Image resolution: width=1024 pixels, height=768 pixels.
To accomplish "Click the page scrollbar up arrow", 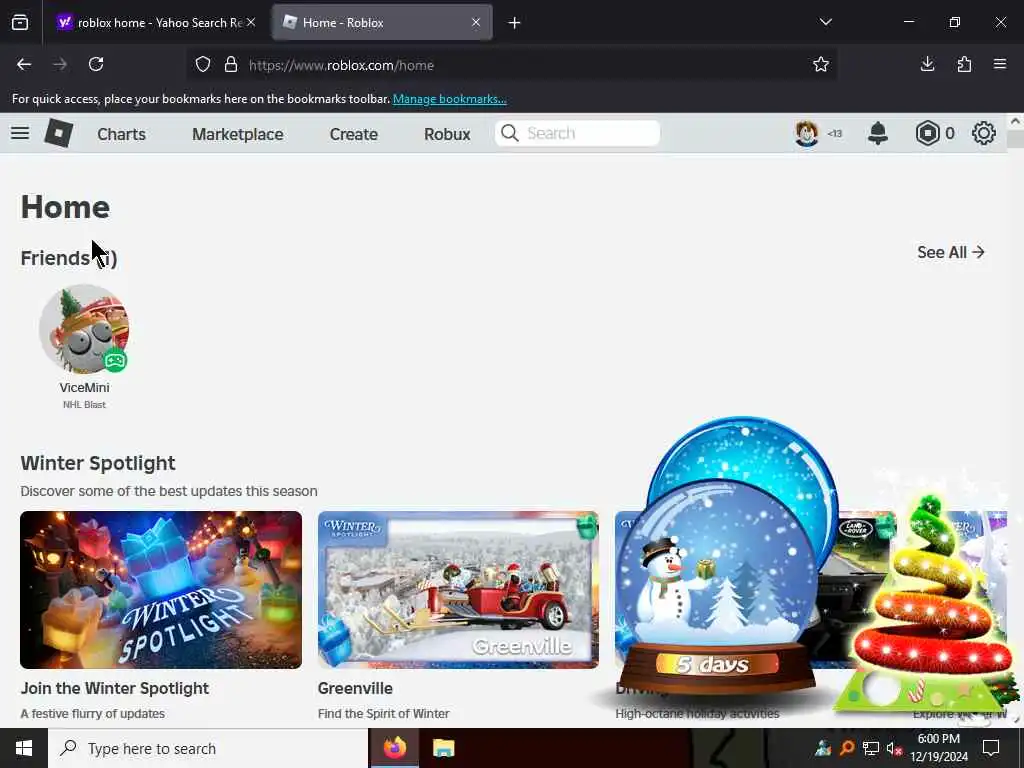I will tap(1015, 121).
